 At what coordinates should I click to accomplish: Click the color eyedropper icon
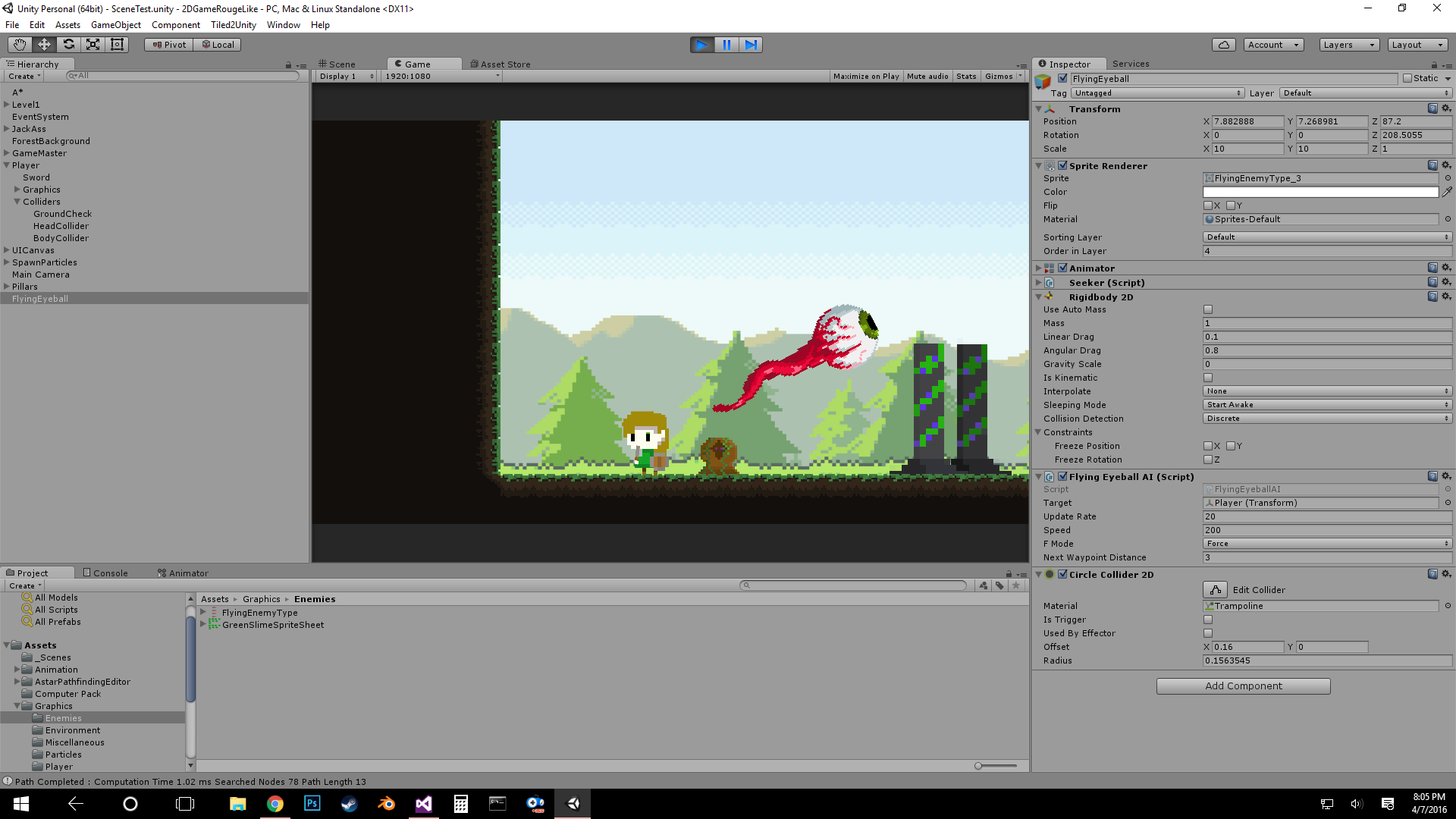coord(1447,192)
